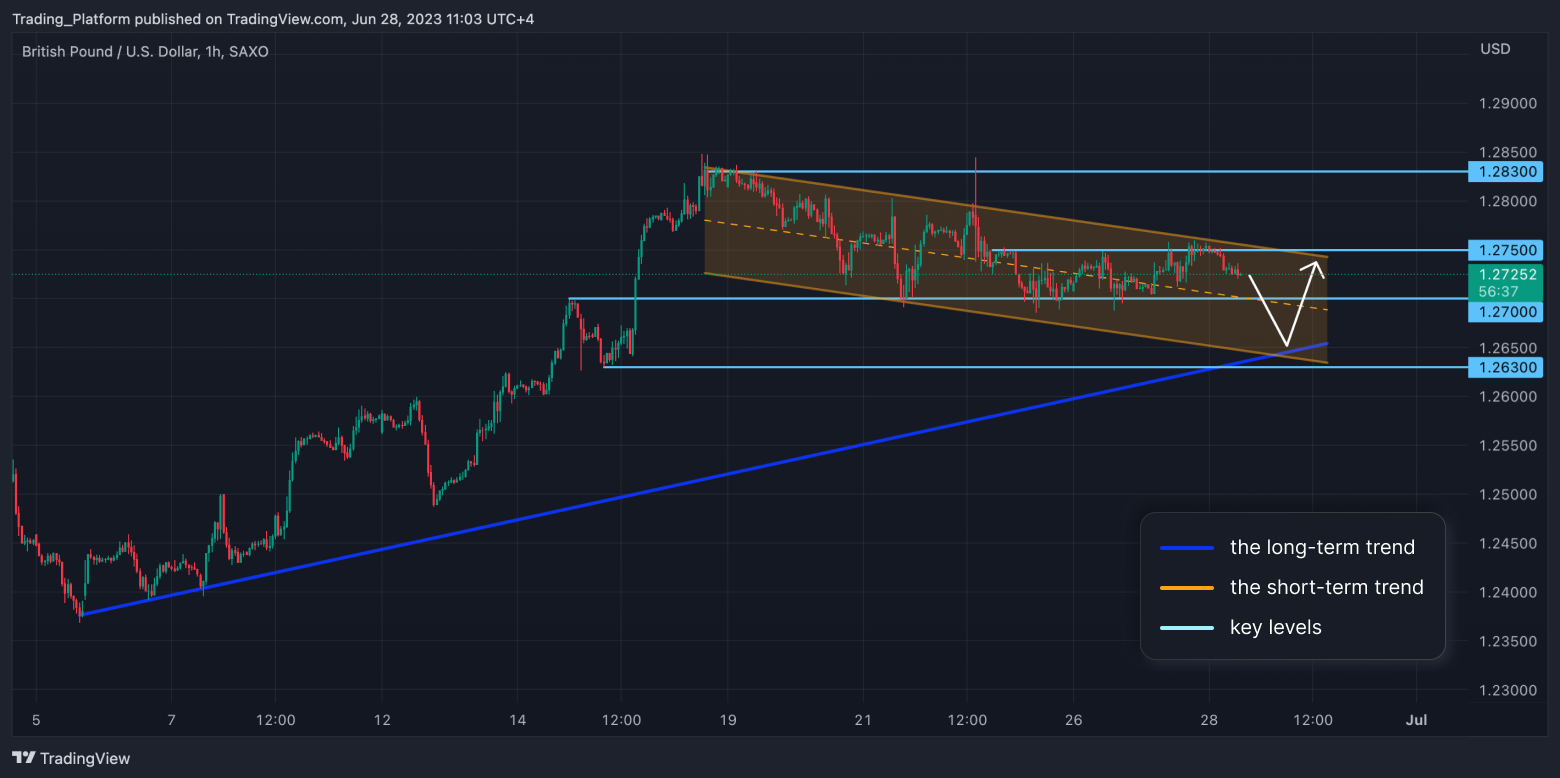Click the 1.25500 price axis value

coord(1508,446)
